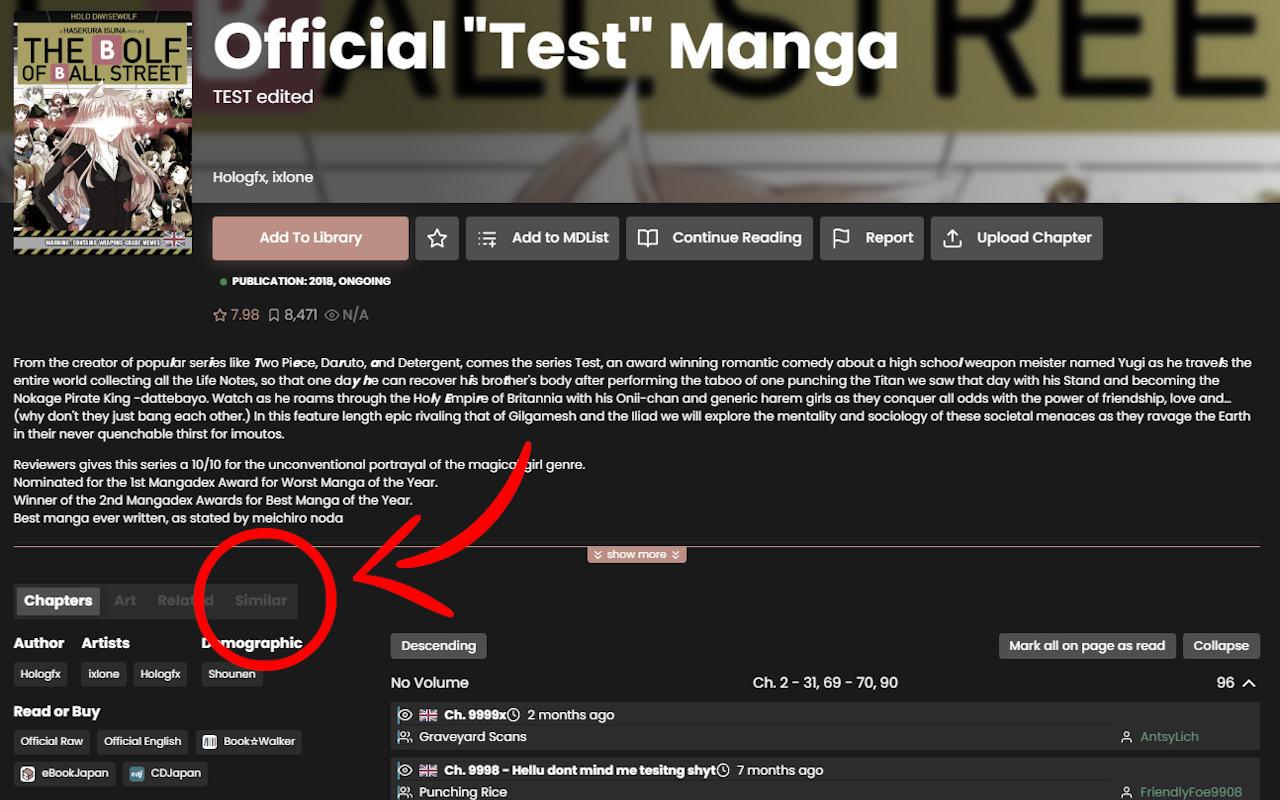Click the user icon beside FriendlyFoe9908
1280x800 pixels.
click(x=1129, y=792)
